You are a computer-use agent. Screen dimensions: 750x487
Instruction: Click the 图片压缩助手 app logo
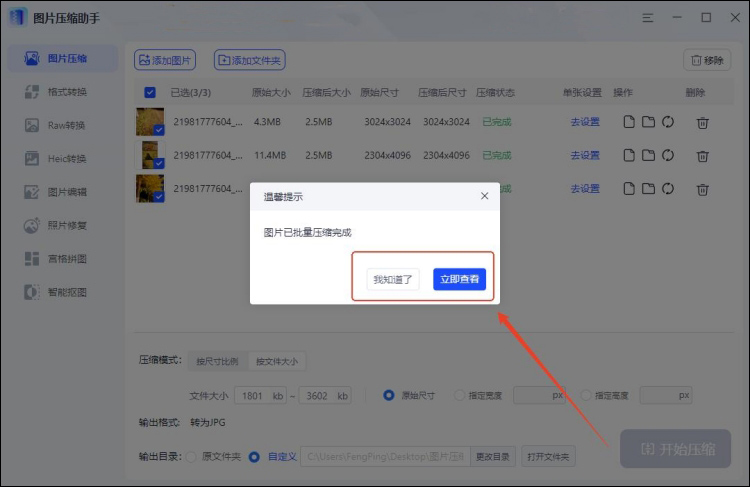tap(18, 18)
